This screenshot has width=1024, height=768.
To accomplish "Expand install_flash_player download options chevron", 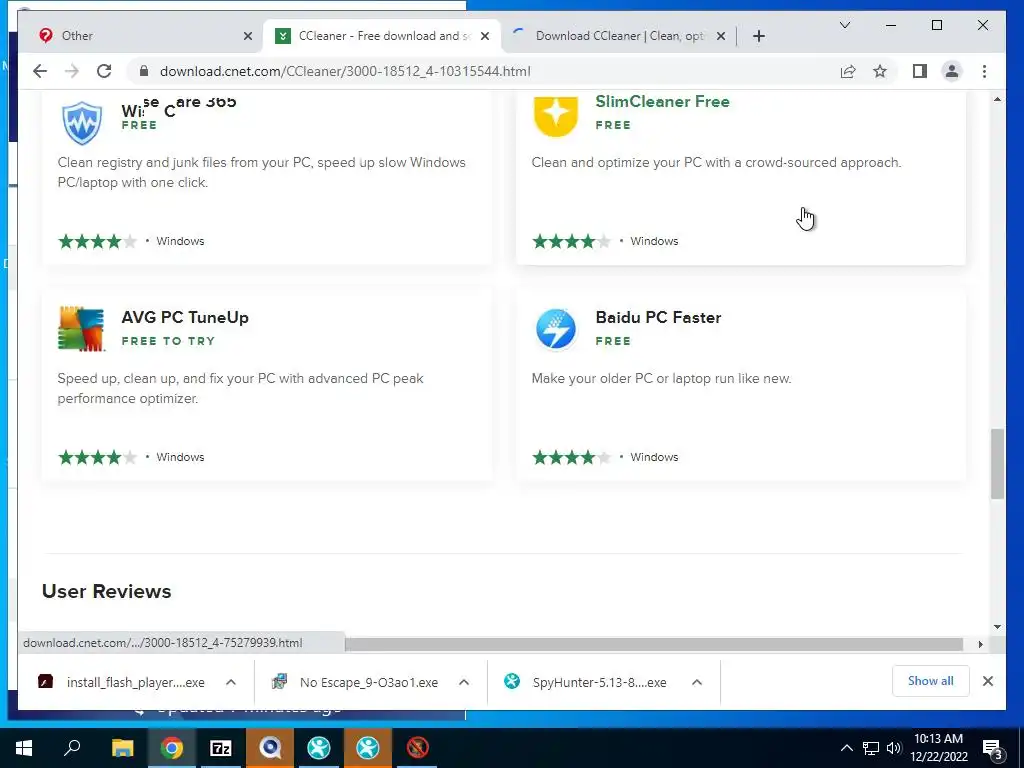I will coord(231,682).
